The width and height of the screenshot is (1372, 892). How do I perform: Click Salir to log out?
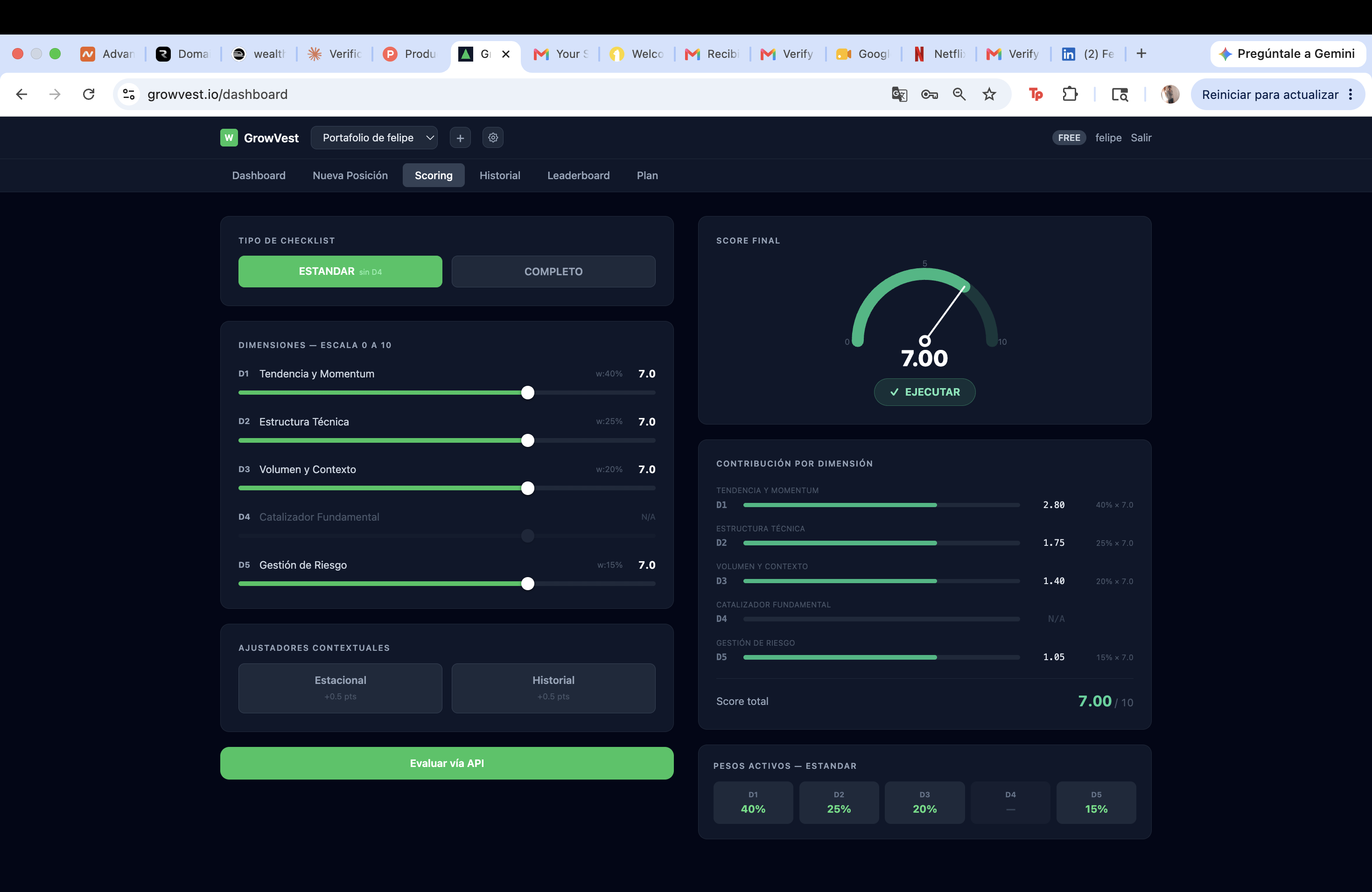(x=1141, y=138)
